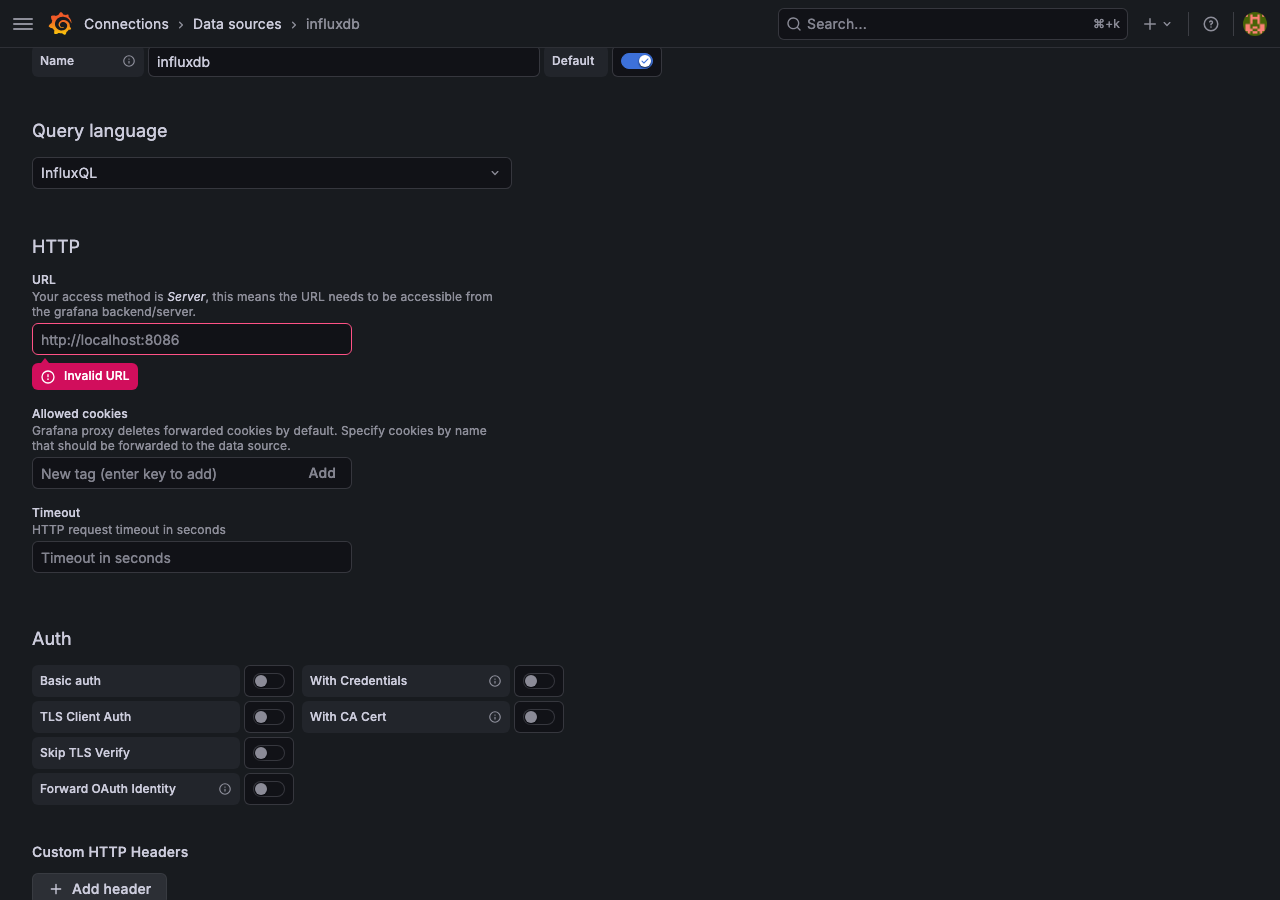Click the Default label next to toggle

[573, 61]
